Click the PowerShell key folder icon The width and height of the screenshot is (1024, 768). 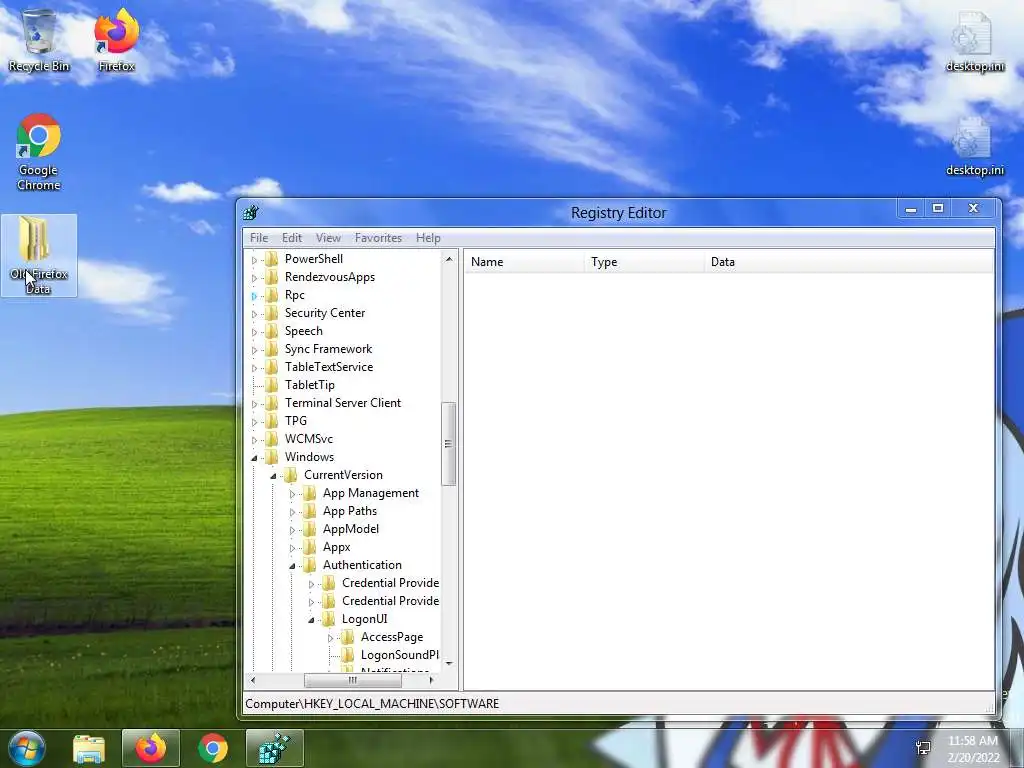click(x=271, y=259)
